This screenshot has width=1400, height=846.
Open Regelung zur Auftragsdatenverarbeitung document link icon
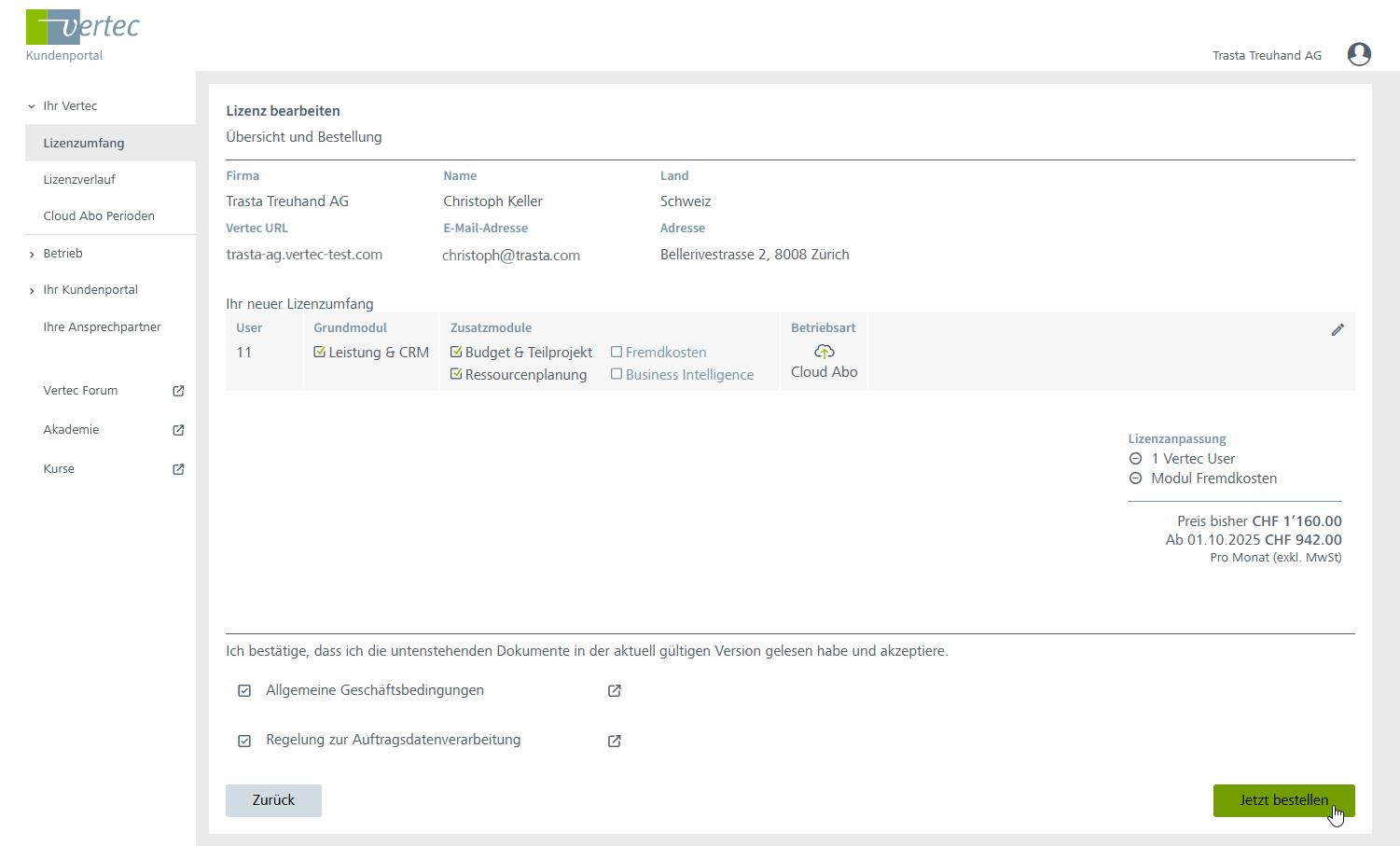click(615, 741)
